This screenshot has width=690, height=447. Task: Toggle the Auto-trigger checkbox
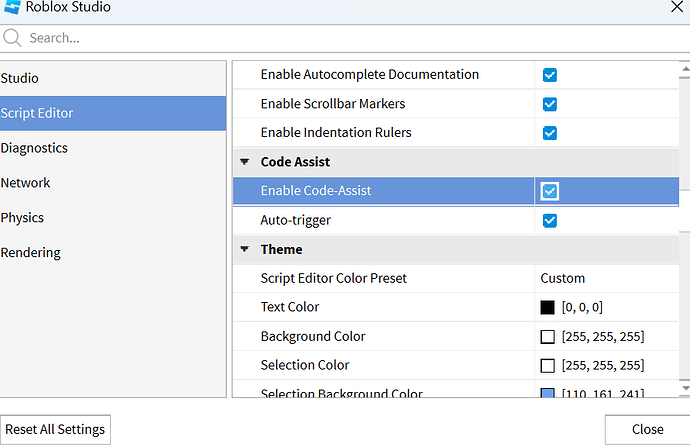550,220
